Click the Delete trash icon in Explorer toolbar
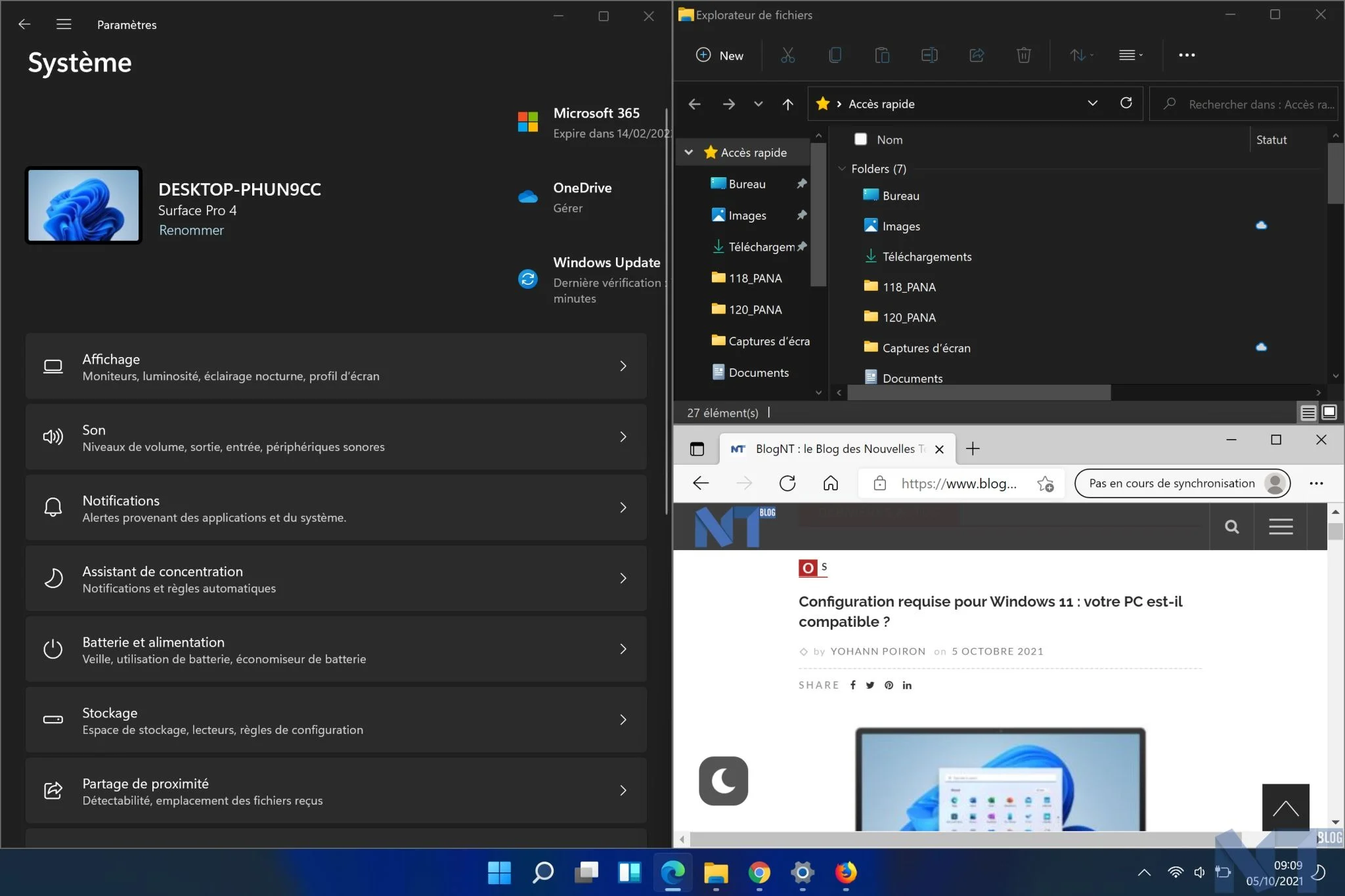This screenshot has width=1345, height=896. click(1023, 55)
